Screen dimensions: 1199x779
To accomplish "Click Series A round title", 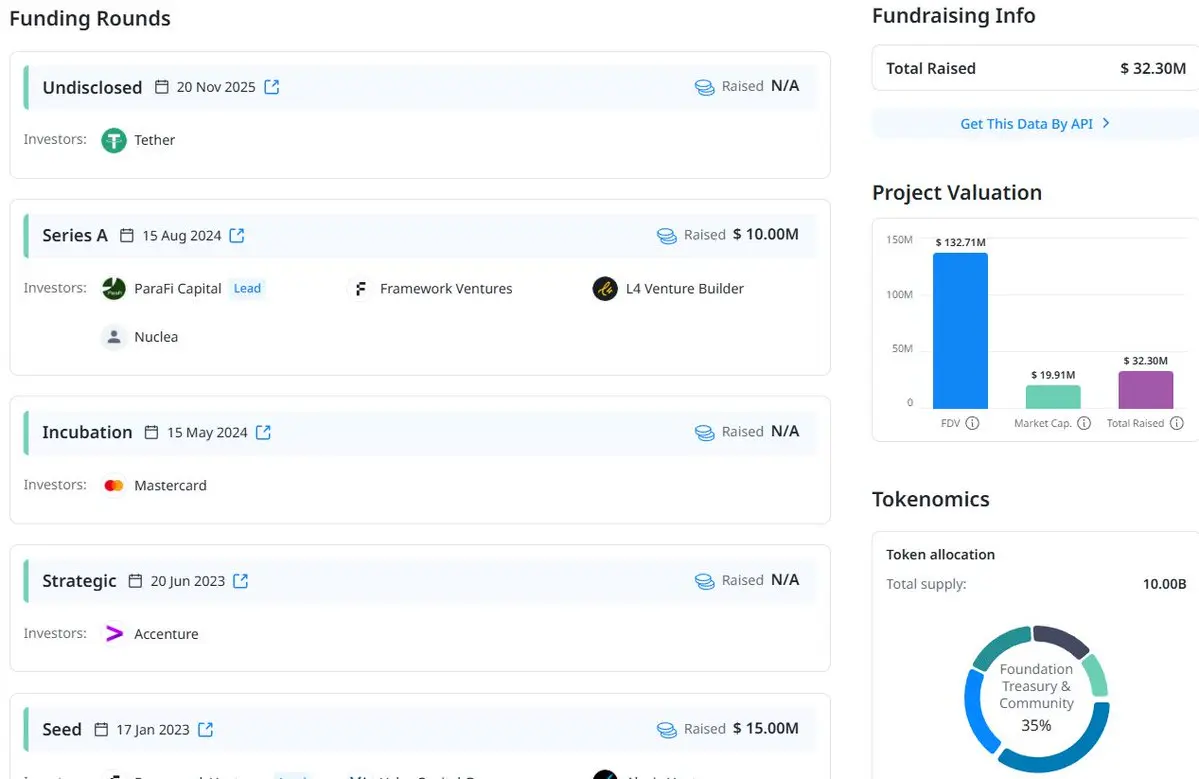I will tap(75, 235).
